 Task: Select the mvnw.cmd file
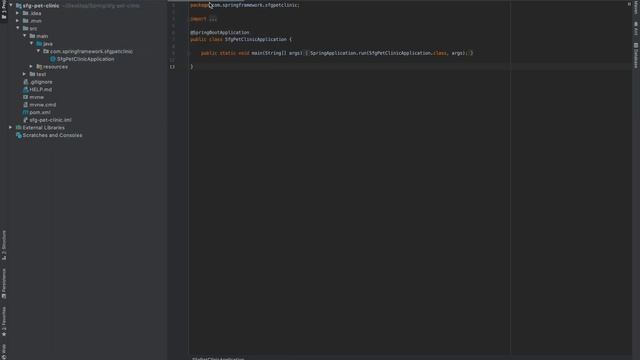pyautogui.click(x=42, y=105)
